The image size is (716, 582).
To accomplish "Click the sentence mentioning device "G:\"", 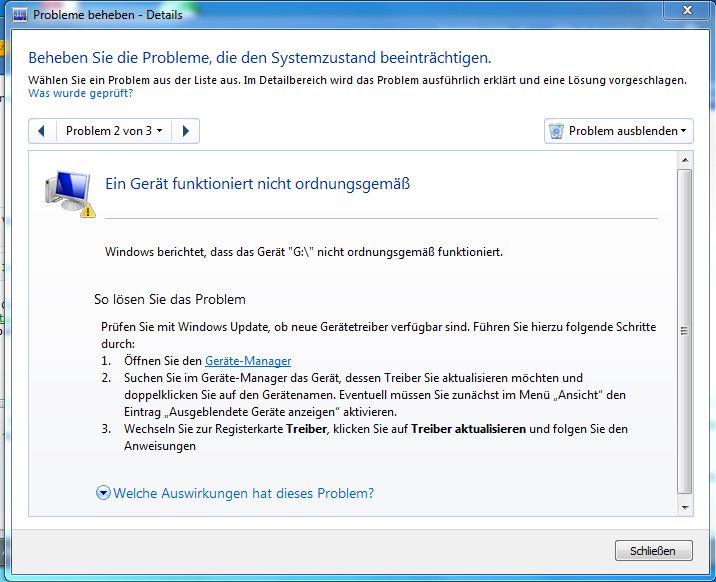I will pos(304,252).
